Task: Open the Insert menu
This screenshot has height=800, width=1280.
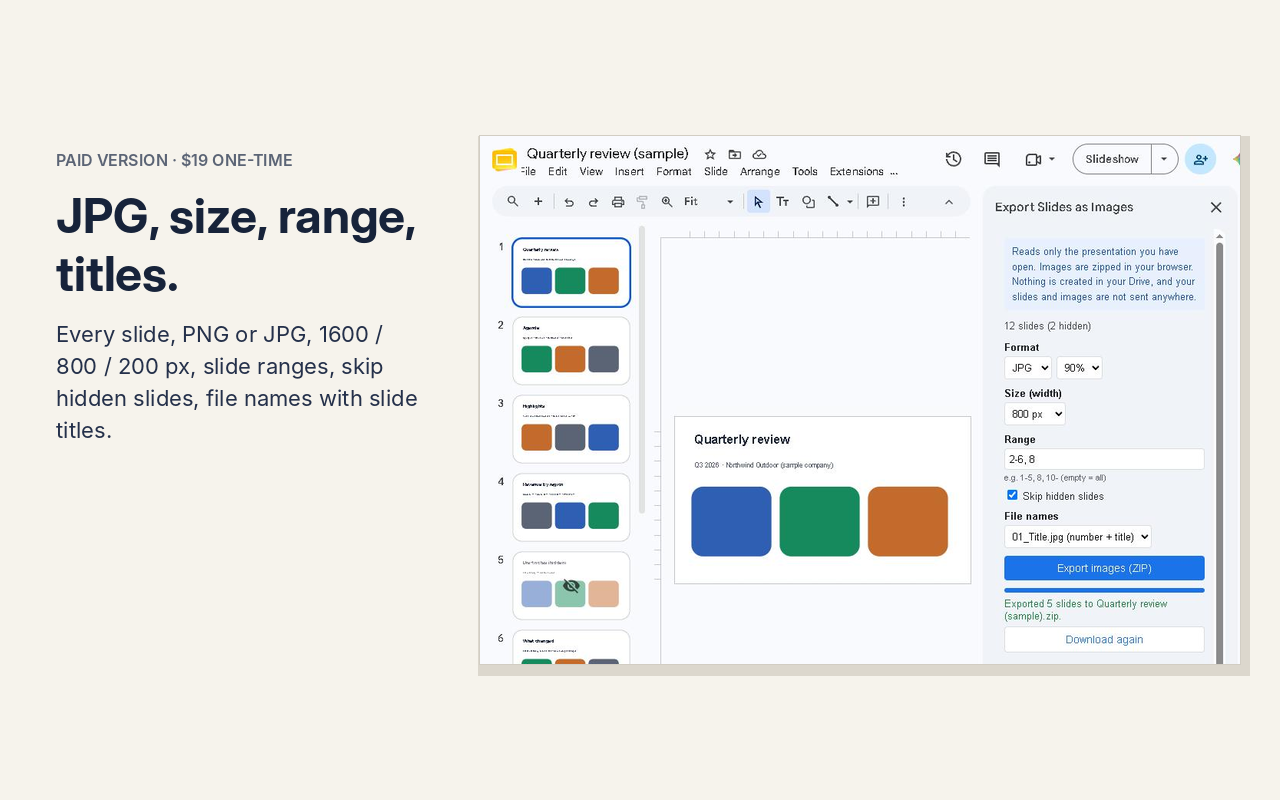Action: pyautogui.click(x=630, y=172)
